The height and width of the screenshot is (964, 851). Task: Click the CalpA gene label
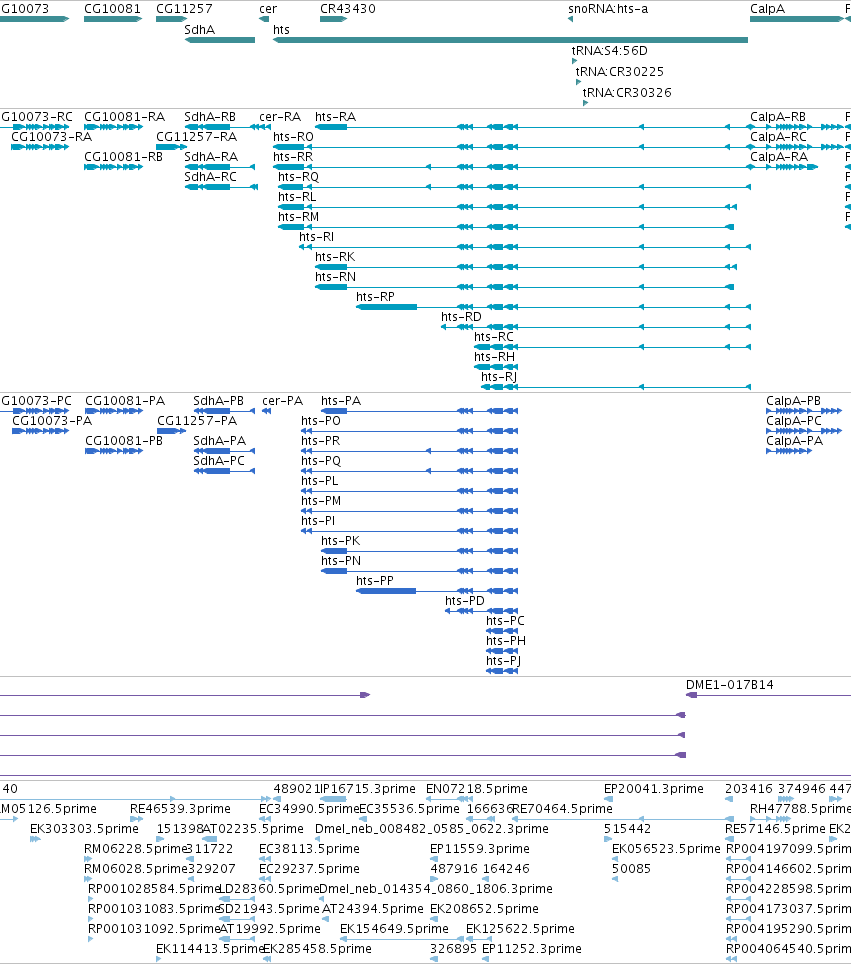(767, 9)
